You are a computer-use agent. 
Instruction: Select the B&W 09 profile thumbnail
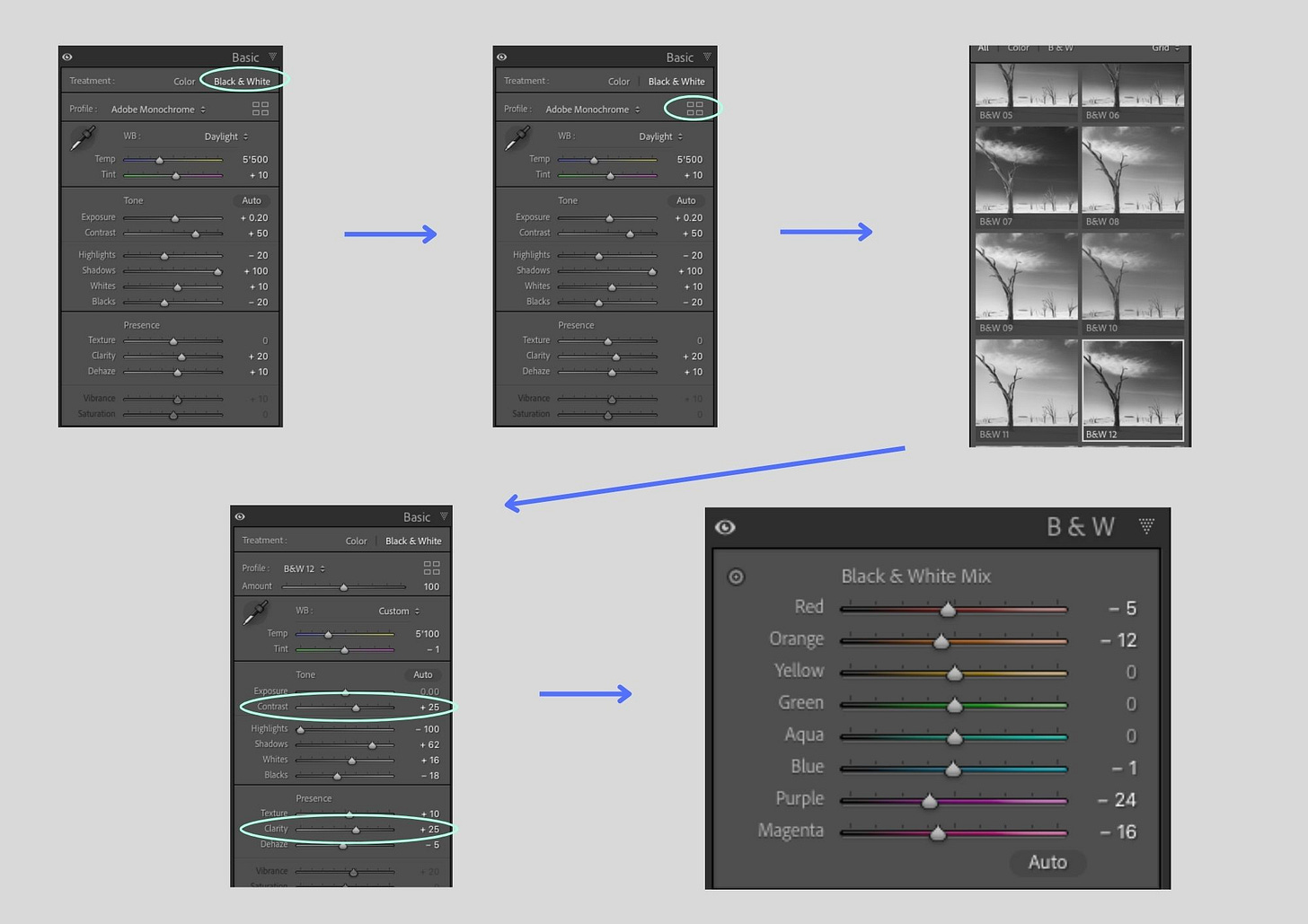click(x=1027, y=284)
